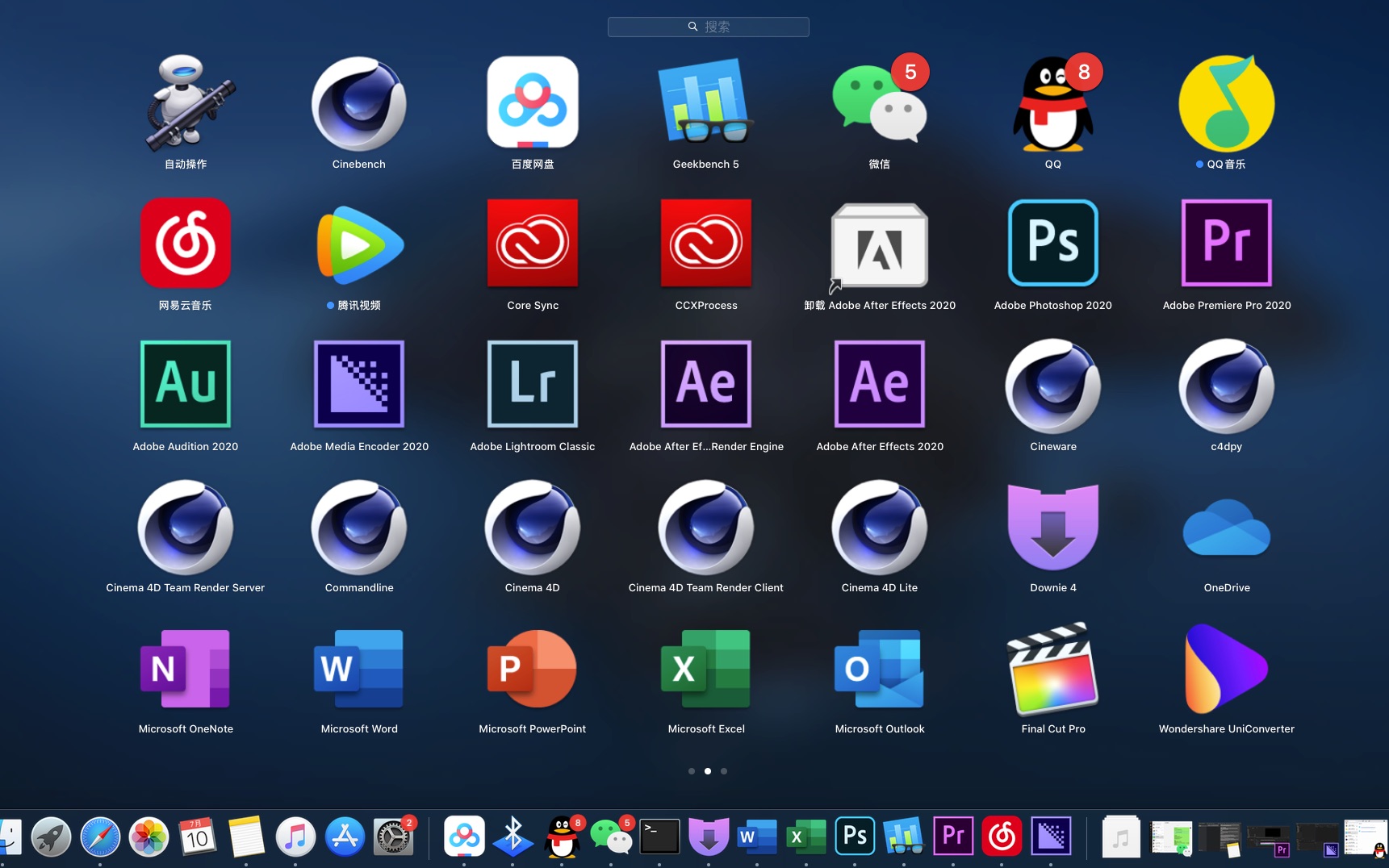Image resolution: width=1389 pixels, height=868 pixels.
Task: Select the current middle Launchpad page dot
Action: click(708, 771)
